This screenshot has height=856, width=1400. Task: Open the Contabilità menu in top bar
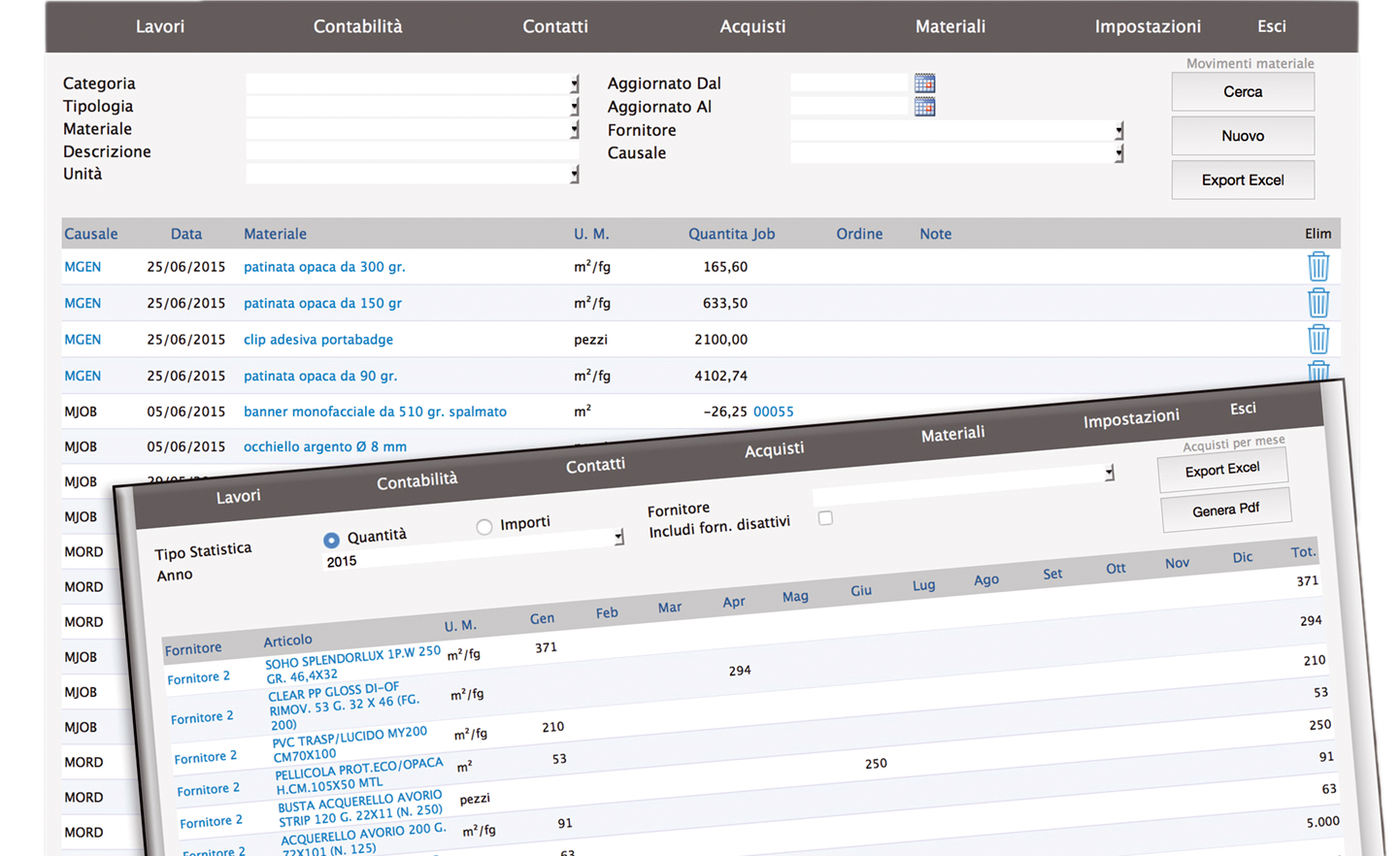point(357,26)
